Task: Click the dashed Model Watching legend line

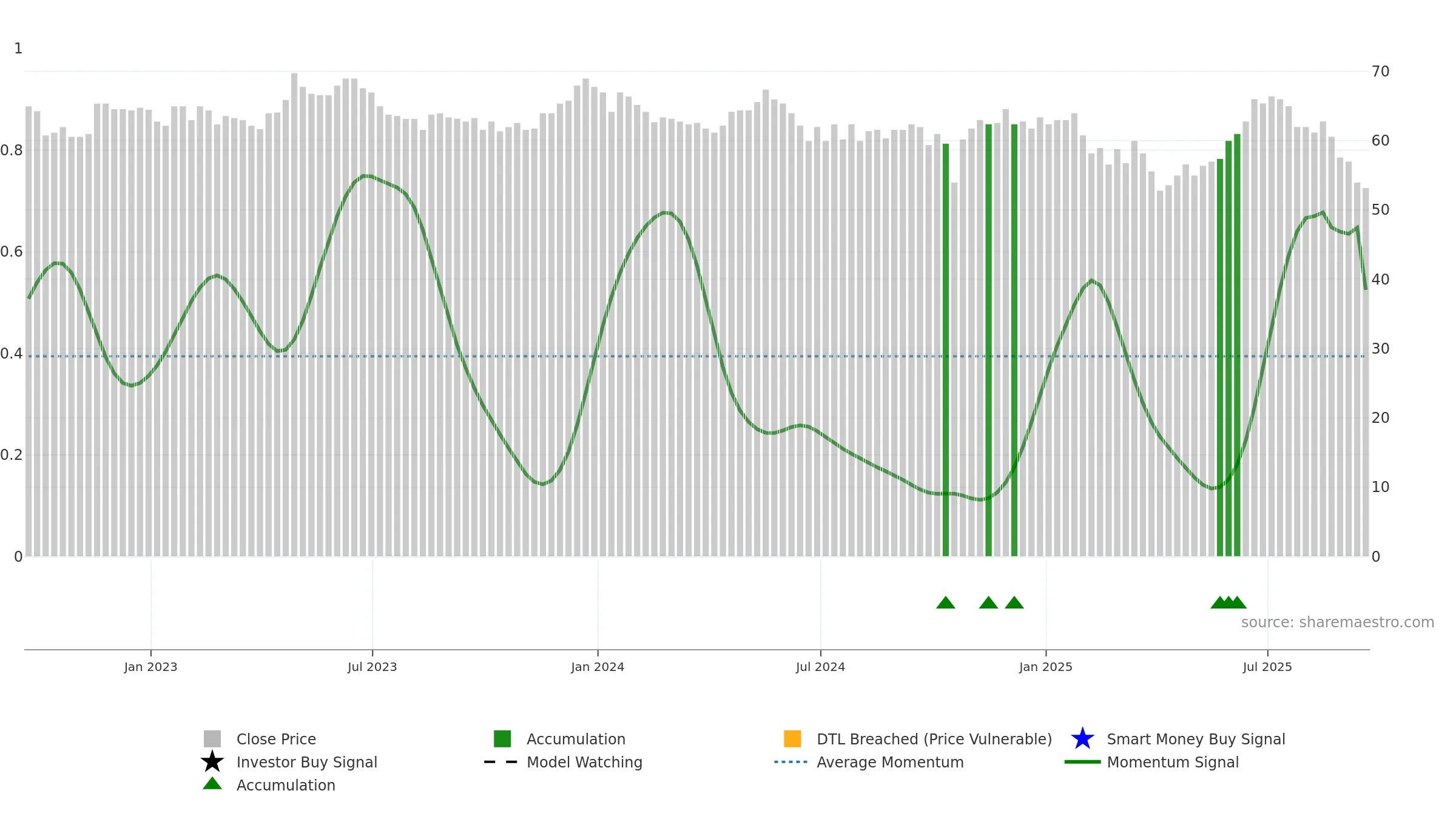Action: [500, 762]
